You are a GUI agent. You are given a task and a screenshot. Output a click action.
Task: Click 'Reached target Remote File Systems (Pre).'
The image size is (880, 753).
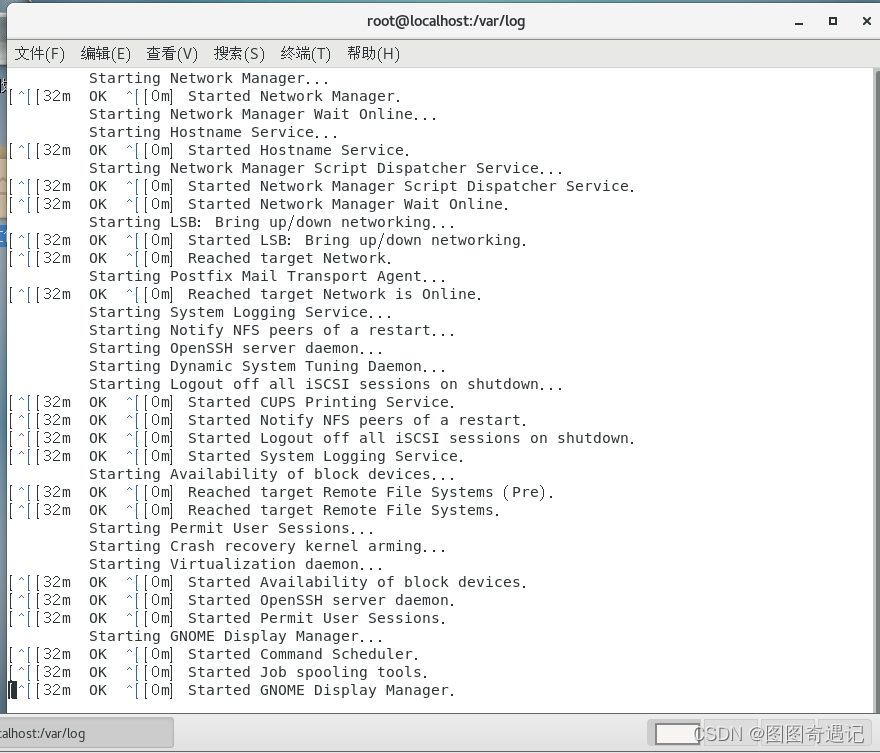pos(370,492)
